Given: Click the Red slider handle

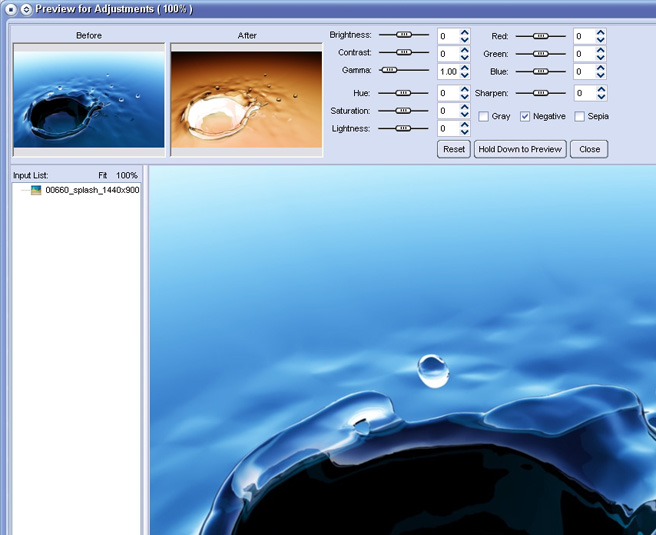Looking at the screenshot, I should (x=541, y=36).
